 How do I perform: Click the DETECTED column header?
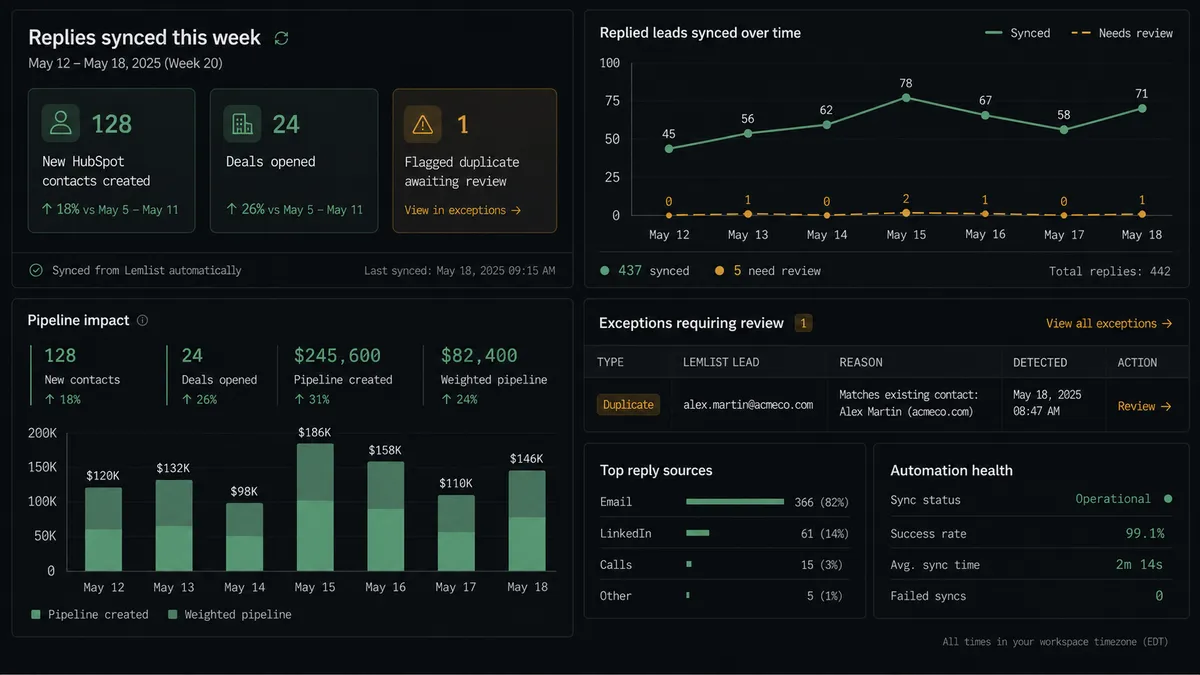pyautogui.click(x=1040, y=362)
